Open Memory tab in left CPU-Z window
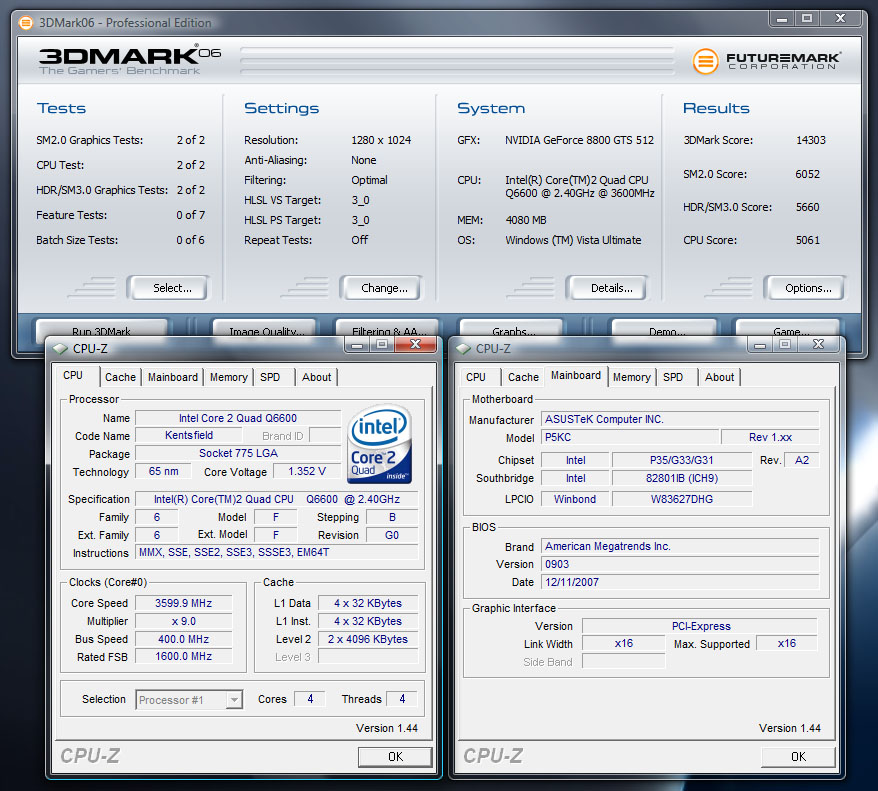Image resolution: width=878 pixels, height=791 pixels. [x=228, y=377]
